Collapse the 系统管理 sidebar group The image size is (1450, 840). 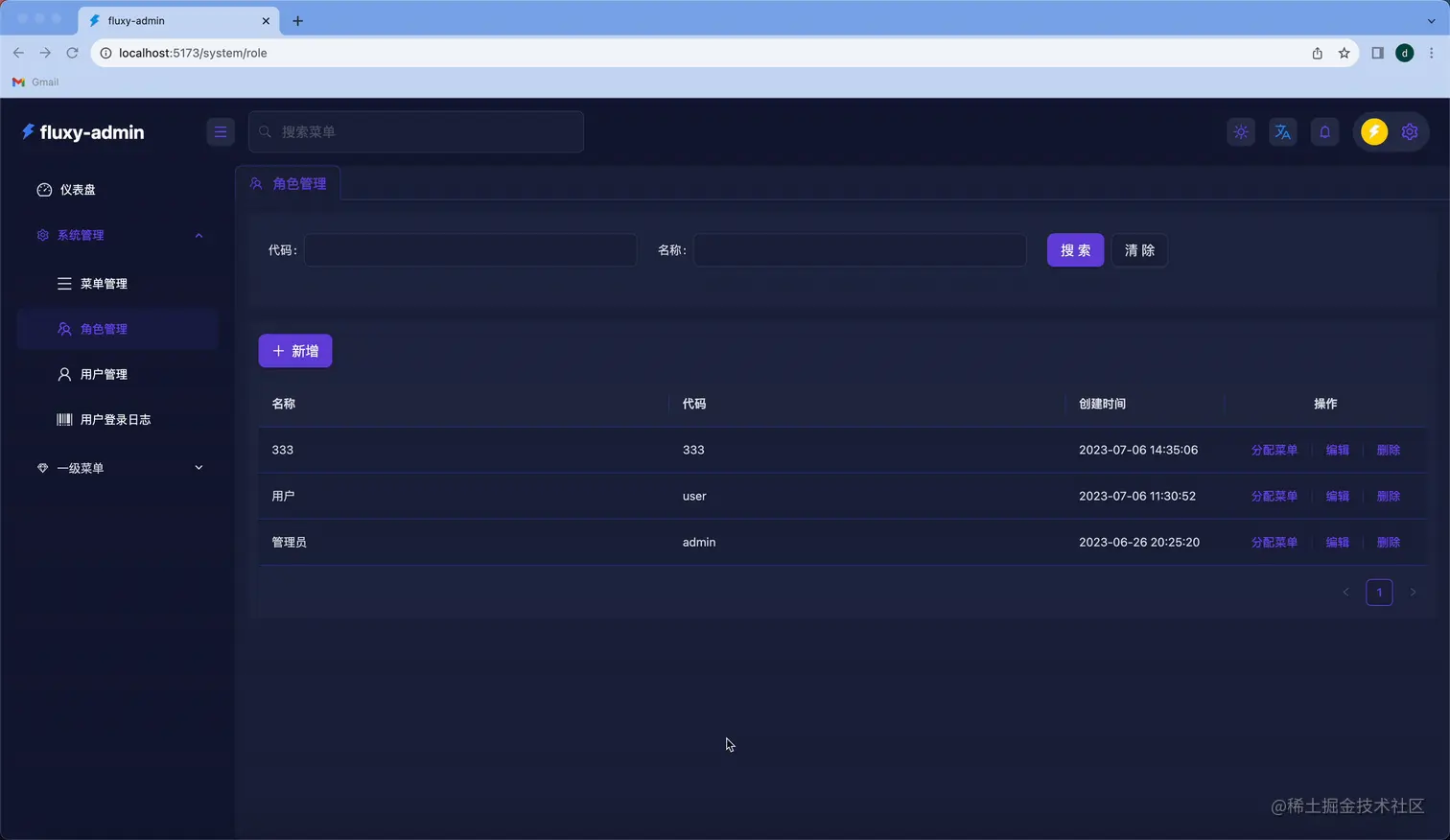tap(118, 235)
